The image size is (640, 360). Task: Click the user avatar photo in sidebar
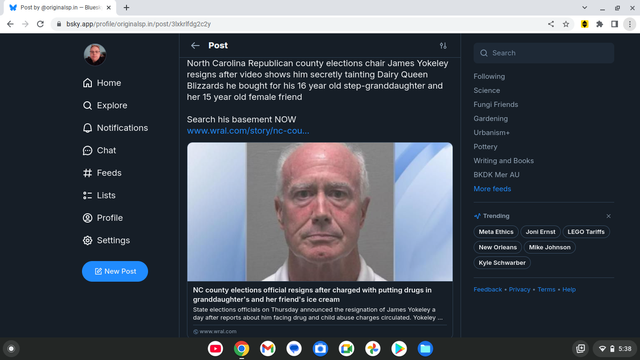[95, 54]
